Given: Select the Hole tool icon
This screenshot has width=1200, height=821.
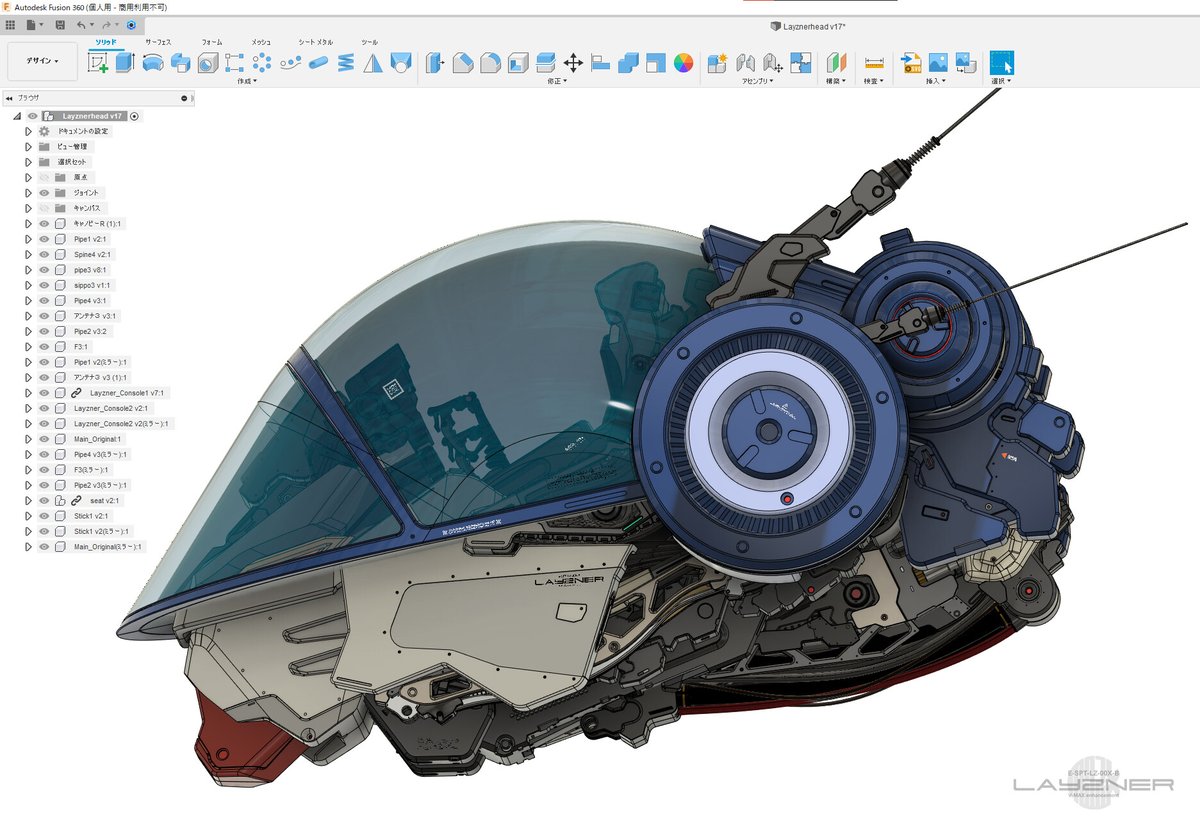Looking at the screenshot, I should 207,63.
